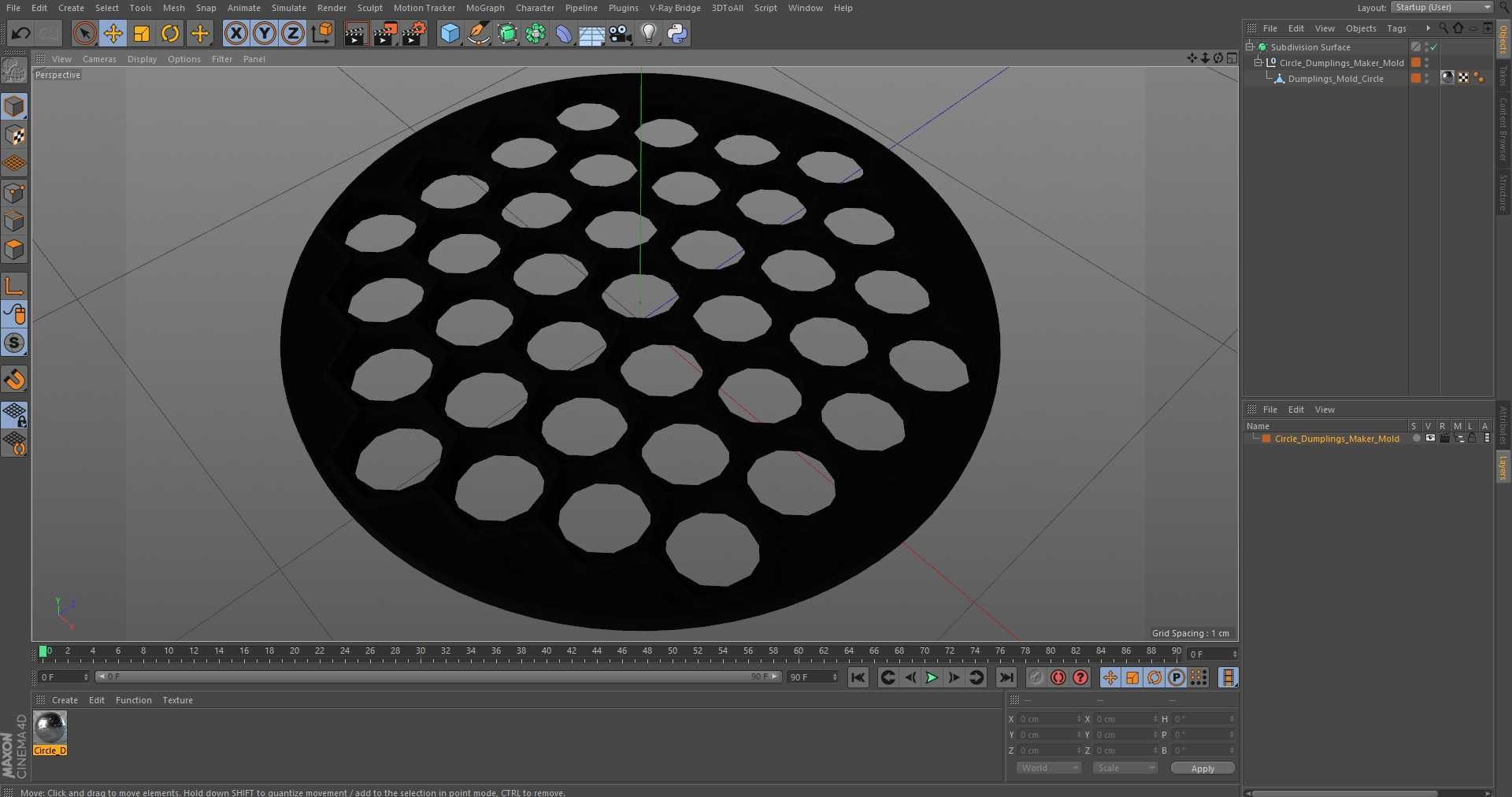Screen dimensions: 1512x797
Task: Switch to the Content Browser side tab
Action: coord(1503,129)
